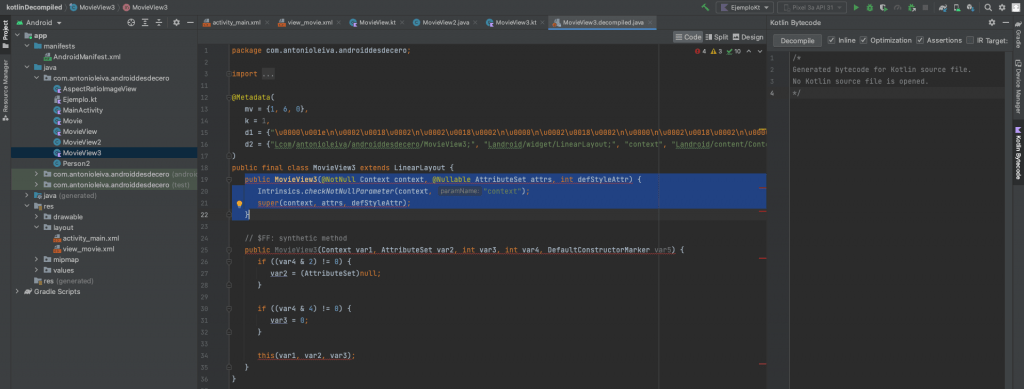
Task: Uncheck the Inline checkbox
Action: (x=831, y=40)
